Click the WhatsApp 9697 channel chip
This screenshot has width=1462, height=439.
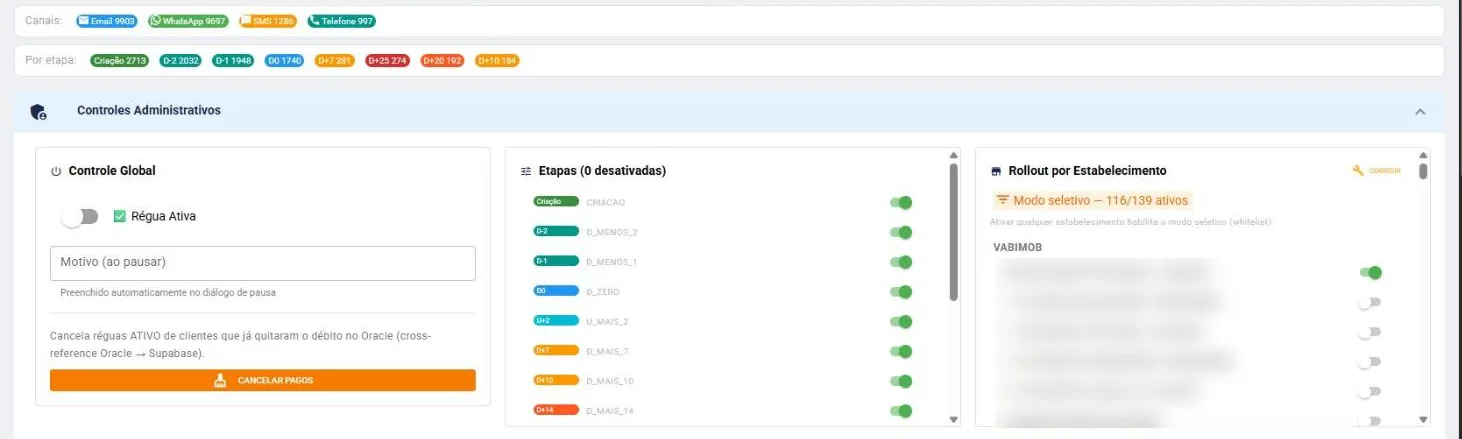click(x=187, y=21)
